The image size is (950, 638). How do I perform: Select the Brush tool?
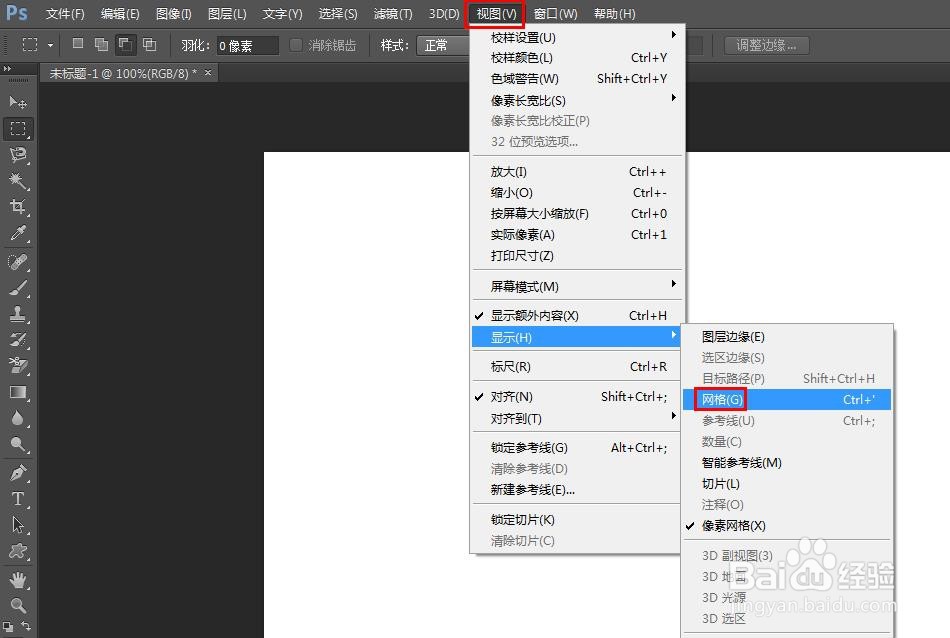(18, 288)
